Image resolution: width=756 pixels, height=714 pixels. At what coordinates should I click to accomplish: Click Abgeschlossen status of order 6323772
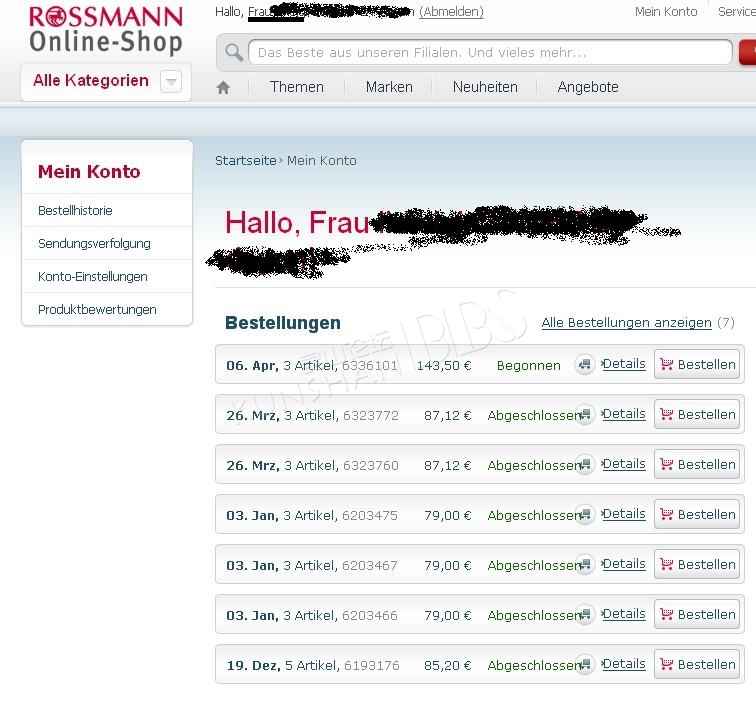point(532,416)
